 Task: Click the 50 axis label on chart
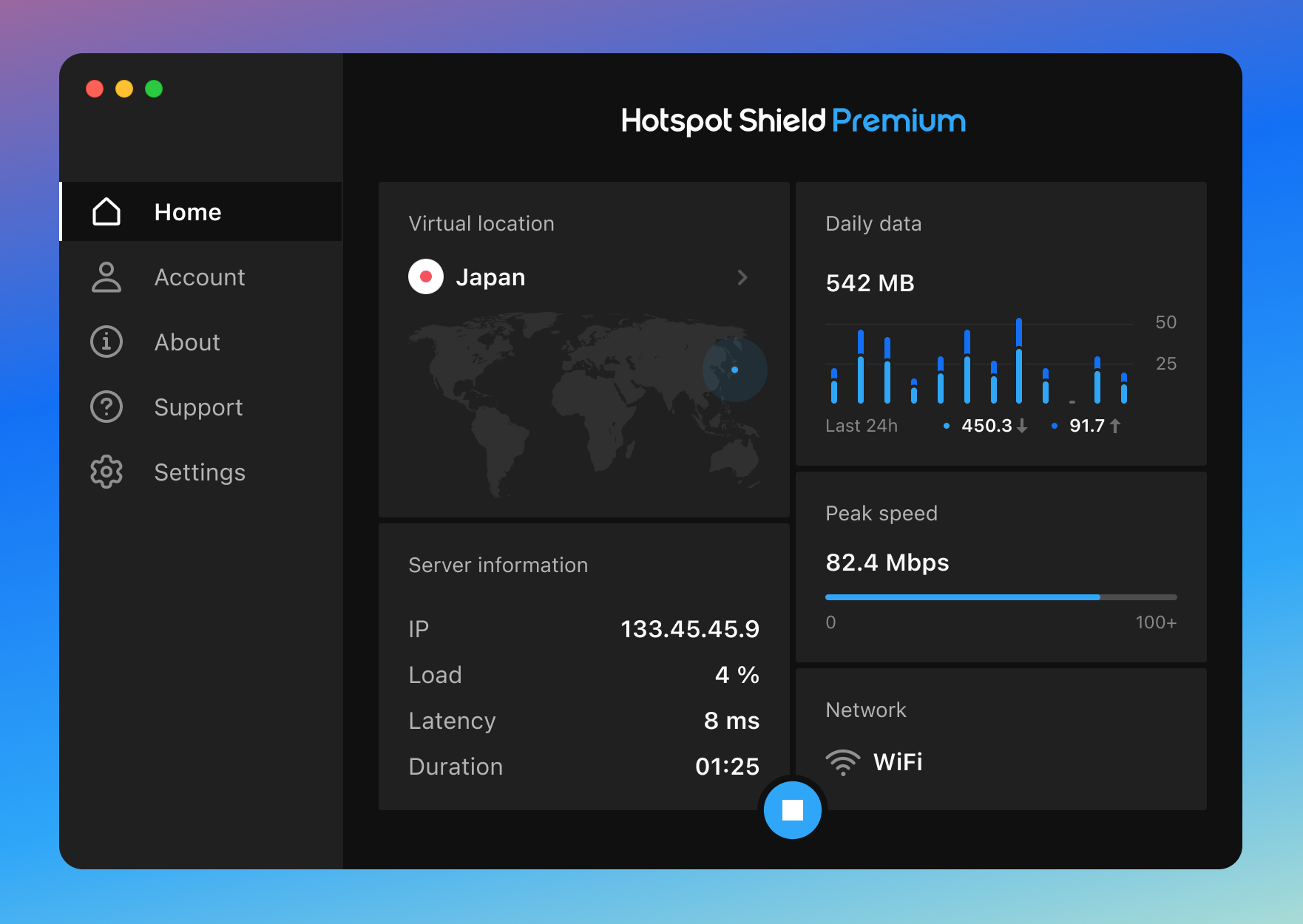tap(1166, 322)
